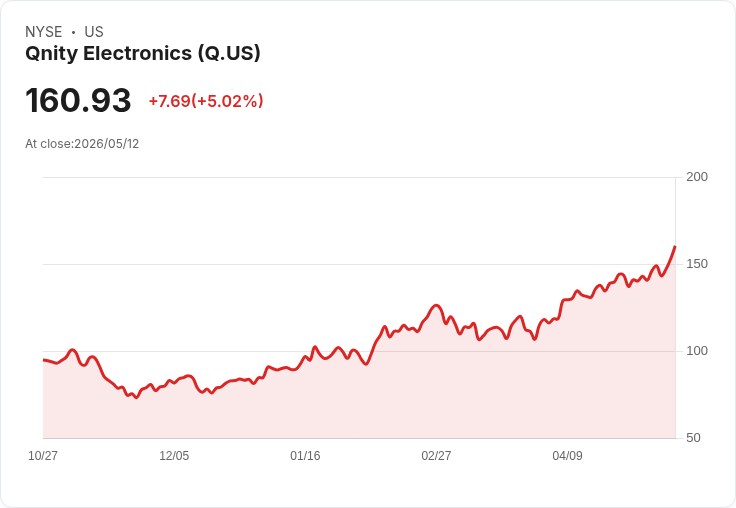Click the 150 price axis label

click(697, 264)
